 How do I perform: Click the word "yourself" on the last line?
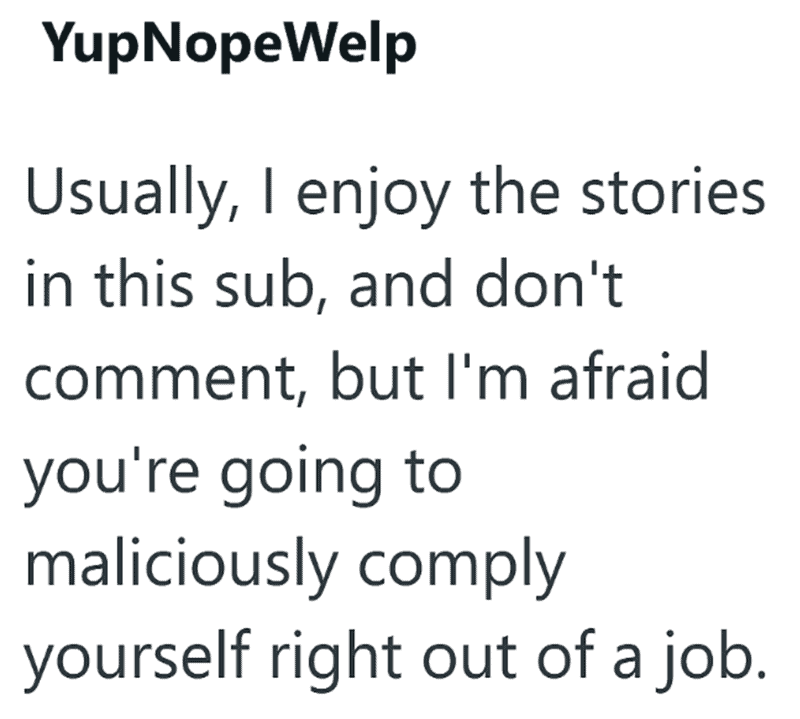(137, 662)
